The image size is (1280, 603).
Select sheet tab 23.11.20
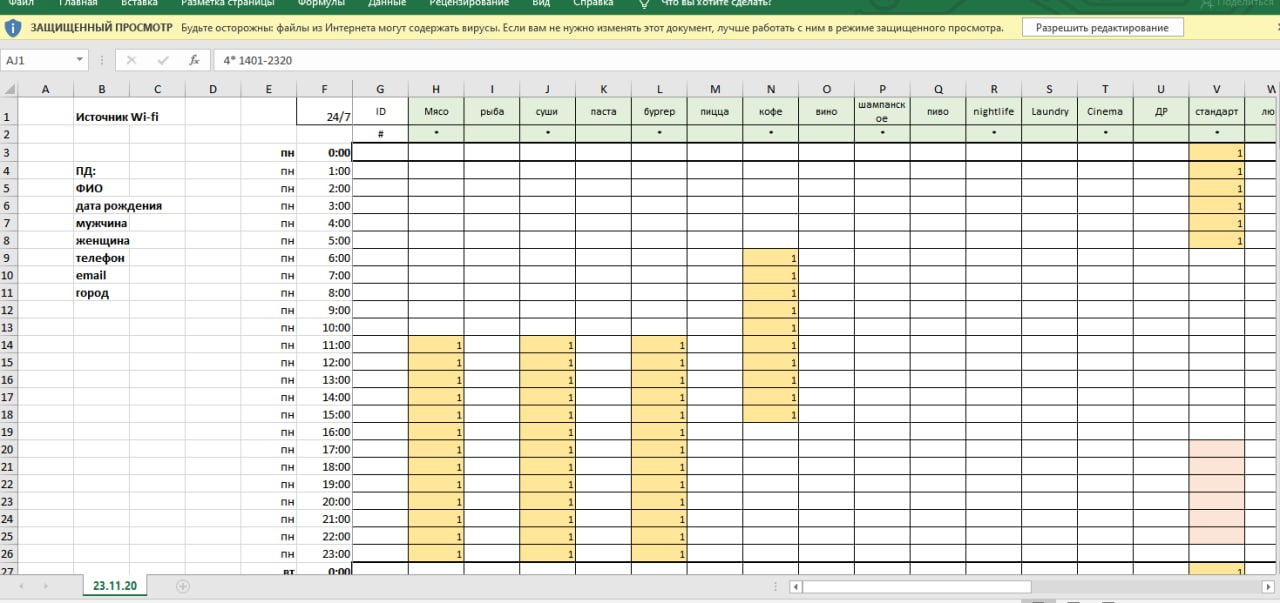point(115,585)
